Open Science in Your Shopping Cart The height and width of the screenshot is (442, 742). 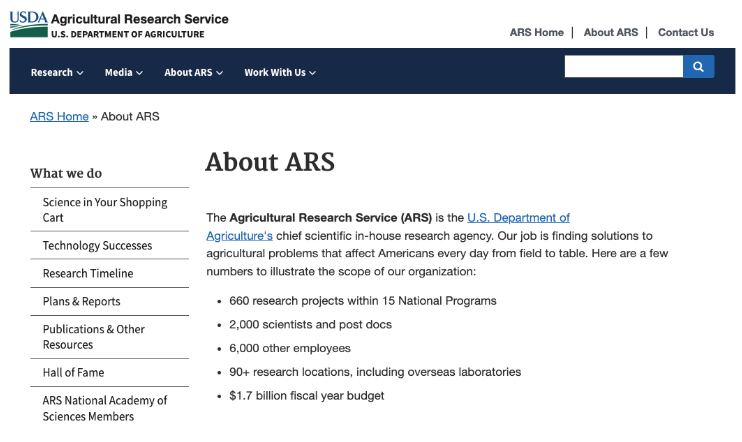click(x=105, y=209)
